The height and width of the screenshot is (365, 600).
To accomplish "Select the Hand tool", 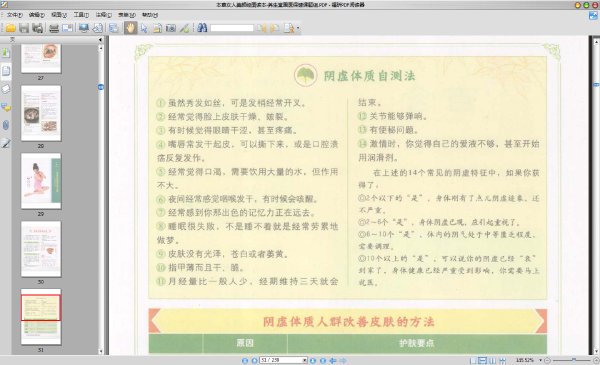I will [130, 28].
